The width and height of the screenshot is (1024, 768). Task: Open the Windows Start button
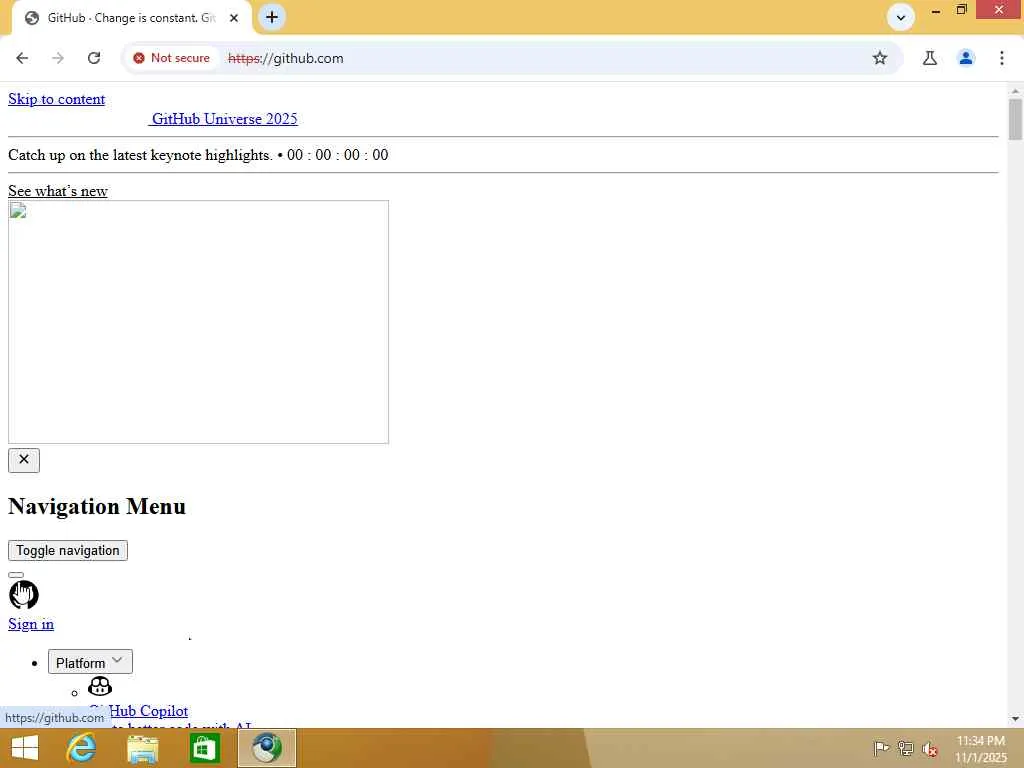click(25, 748)
